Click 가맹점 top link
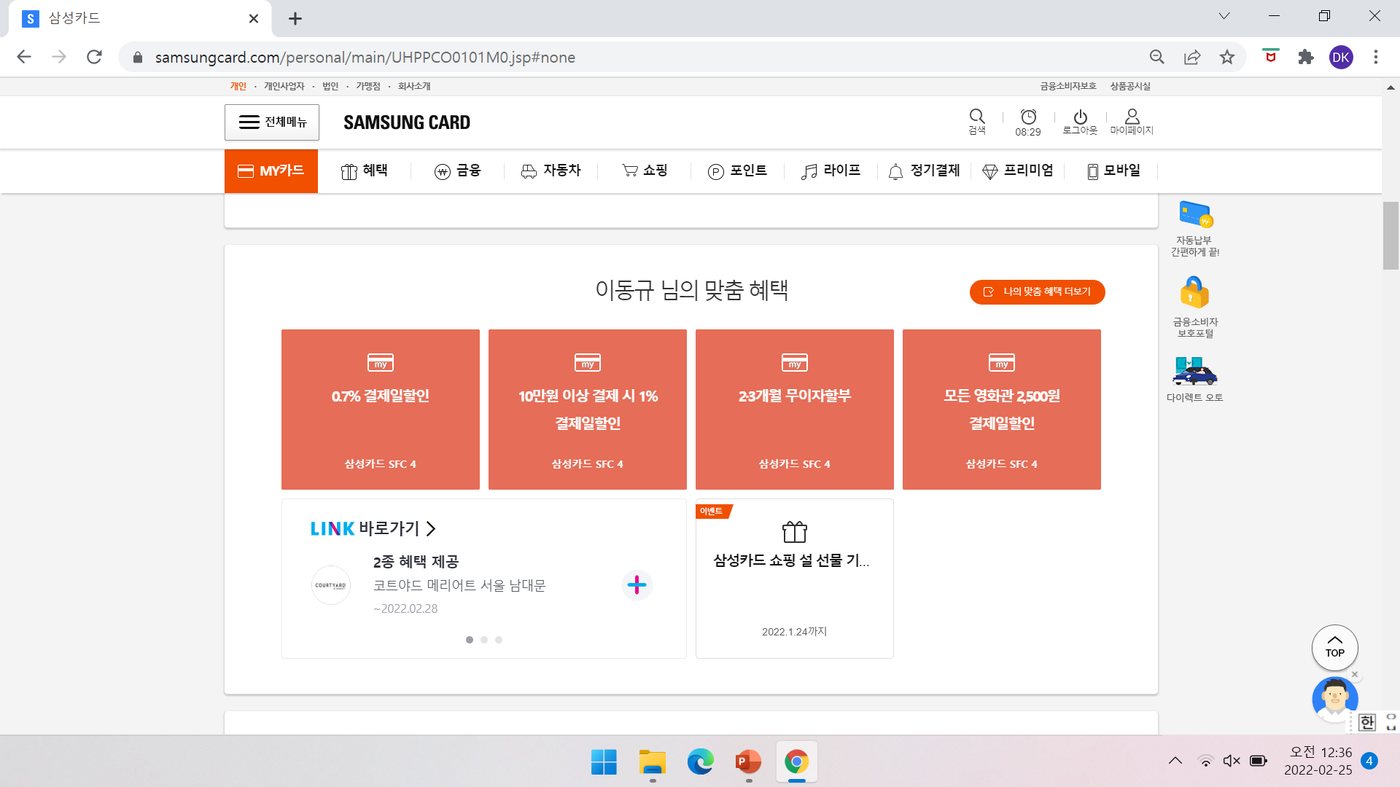The height and width of the screenshot is (787, 1400). click(368, 87)
